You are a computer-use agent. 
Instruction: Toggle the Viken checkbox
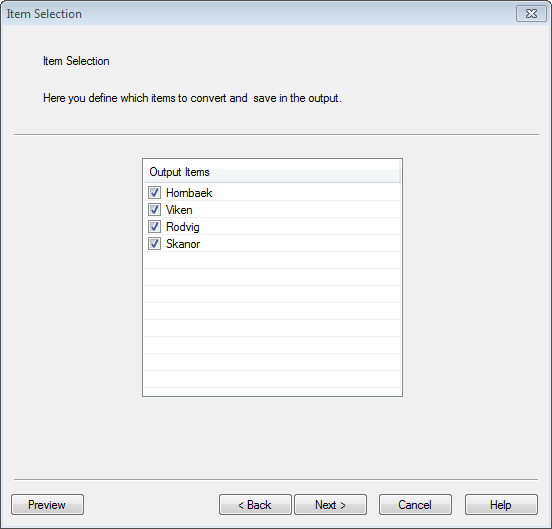click(x=154, y=209)
